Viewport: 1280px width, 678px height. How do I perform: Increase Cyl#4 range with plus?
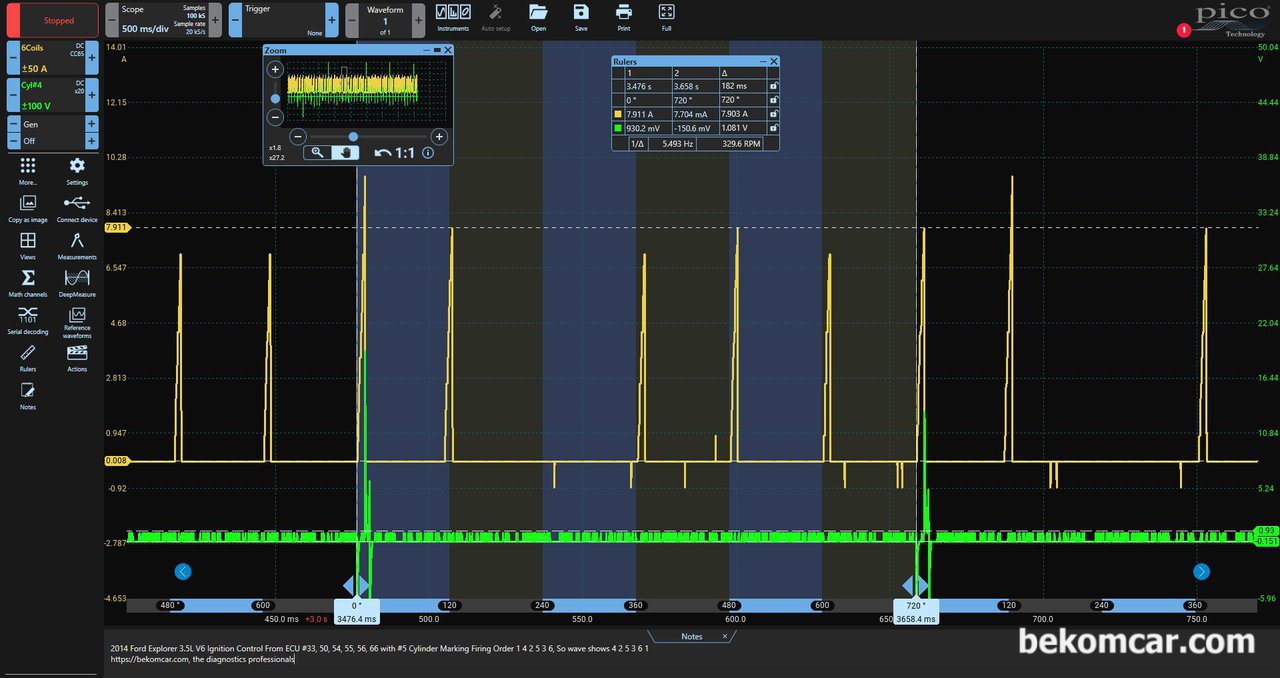(92, 95)
